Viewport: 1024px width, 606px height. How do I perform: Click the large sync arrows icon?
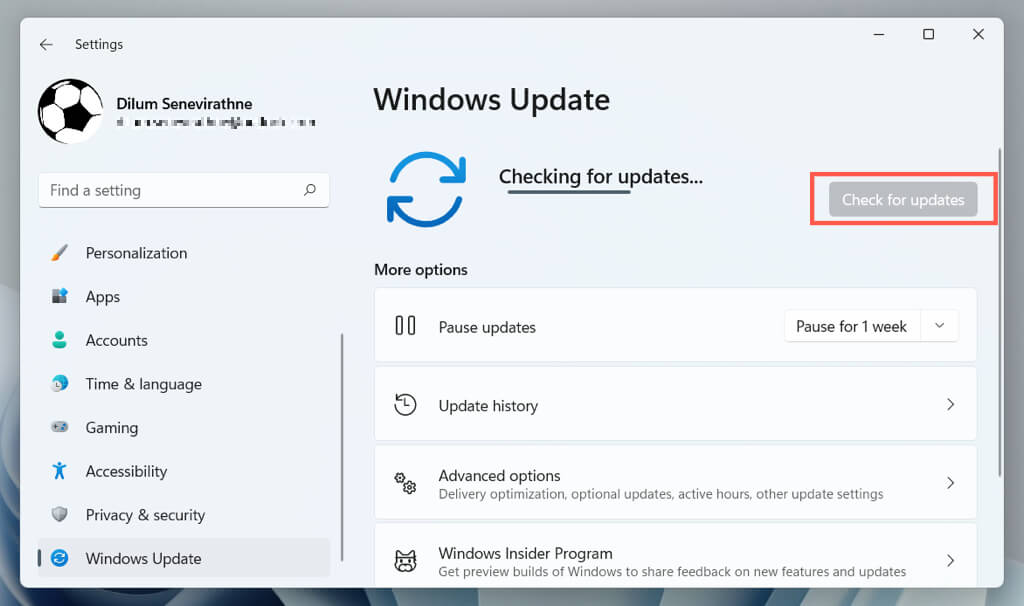click(426, 189)
